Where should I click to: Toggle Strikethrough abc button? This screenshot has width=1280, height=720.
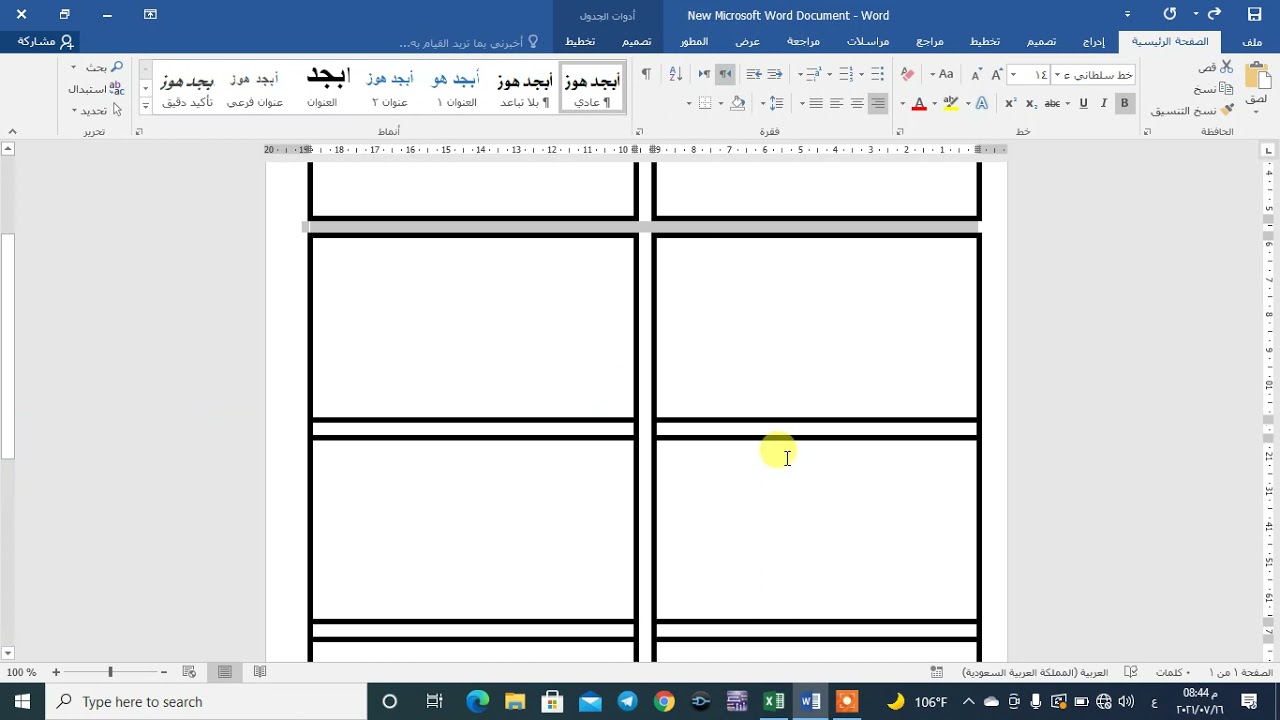[1052, 103]
